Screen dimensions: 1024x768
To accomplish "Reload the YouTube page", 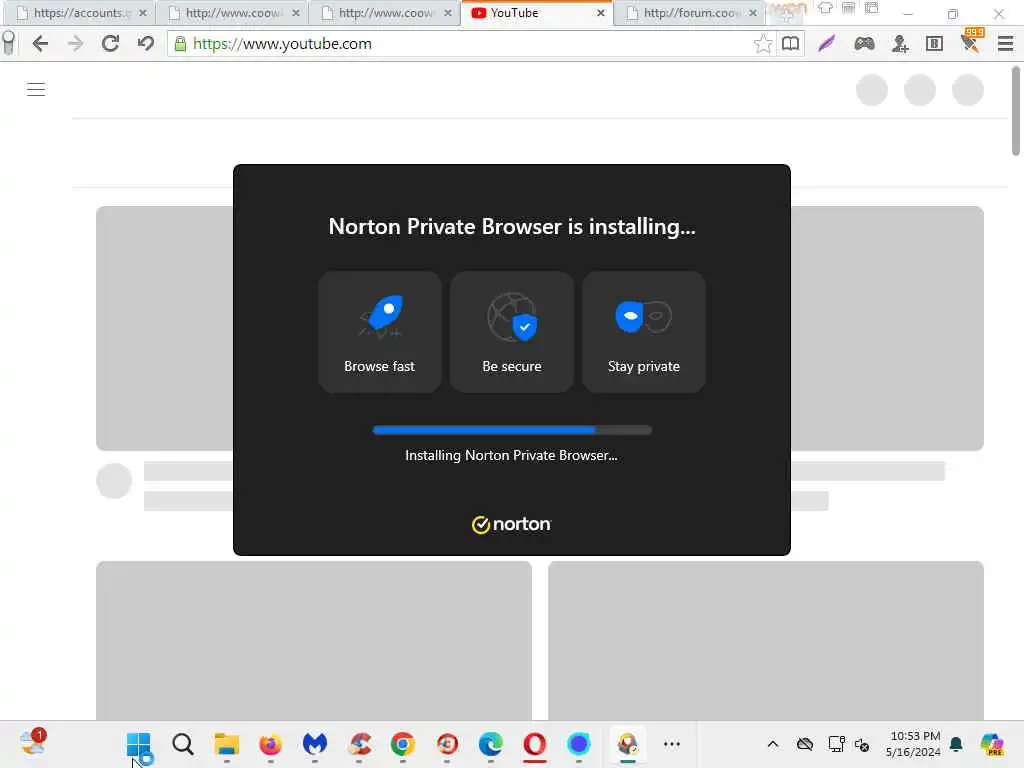I will (110, 44).
